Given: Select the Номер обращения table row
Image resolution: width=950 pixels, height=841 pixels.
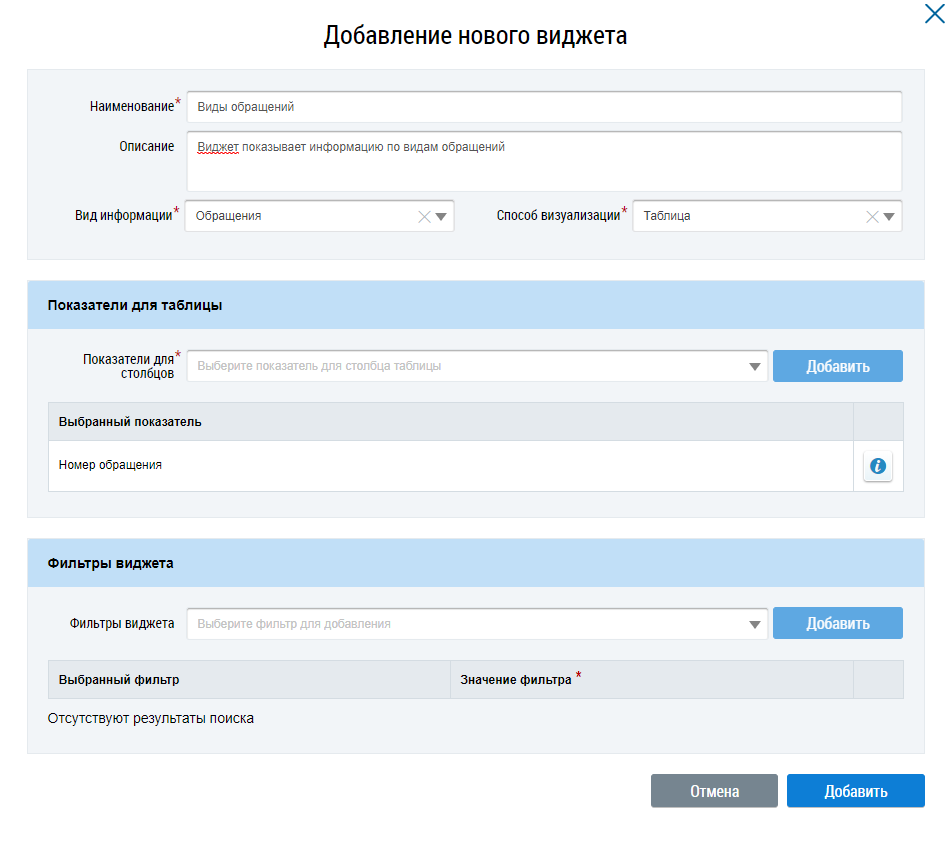Looking at the screenshot, I should 450,466.
